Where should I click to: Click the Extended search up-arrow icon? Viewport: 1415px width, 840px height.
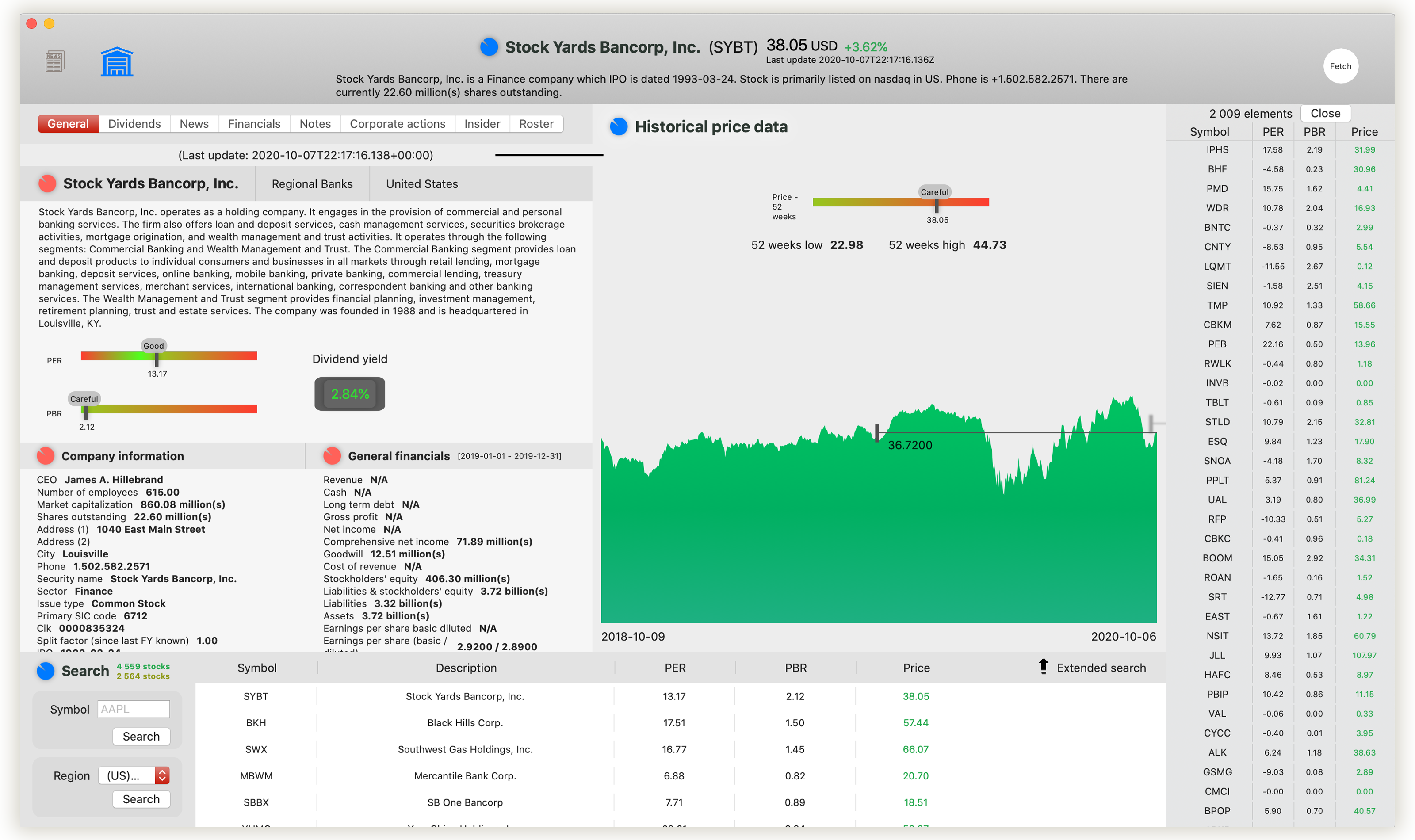(x=1043, y=667)
